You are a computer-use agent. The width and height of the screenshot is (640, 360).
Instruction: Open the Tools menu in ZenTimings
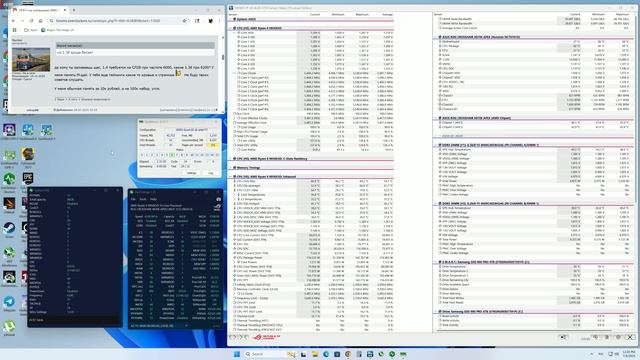coord(143,199)
